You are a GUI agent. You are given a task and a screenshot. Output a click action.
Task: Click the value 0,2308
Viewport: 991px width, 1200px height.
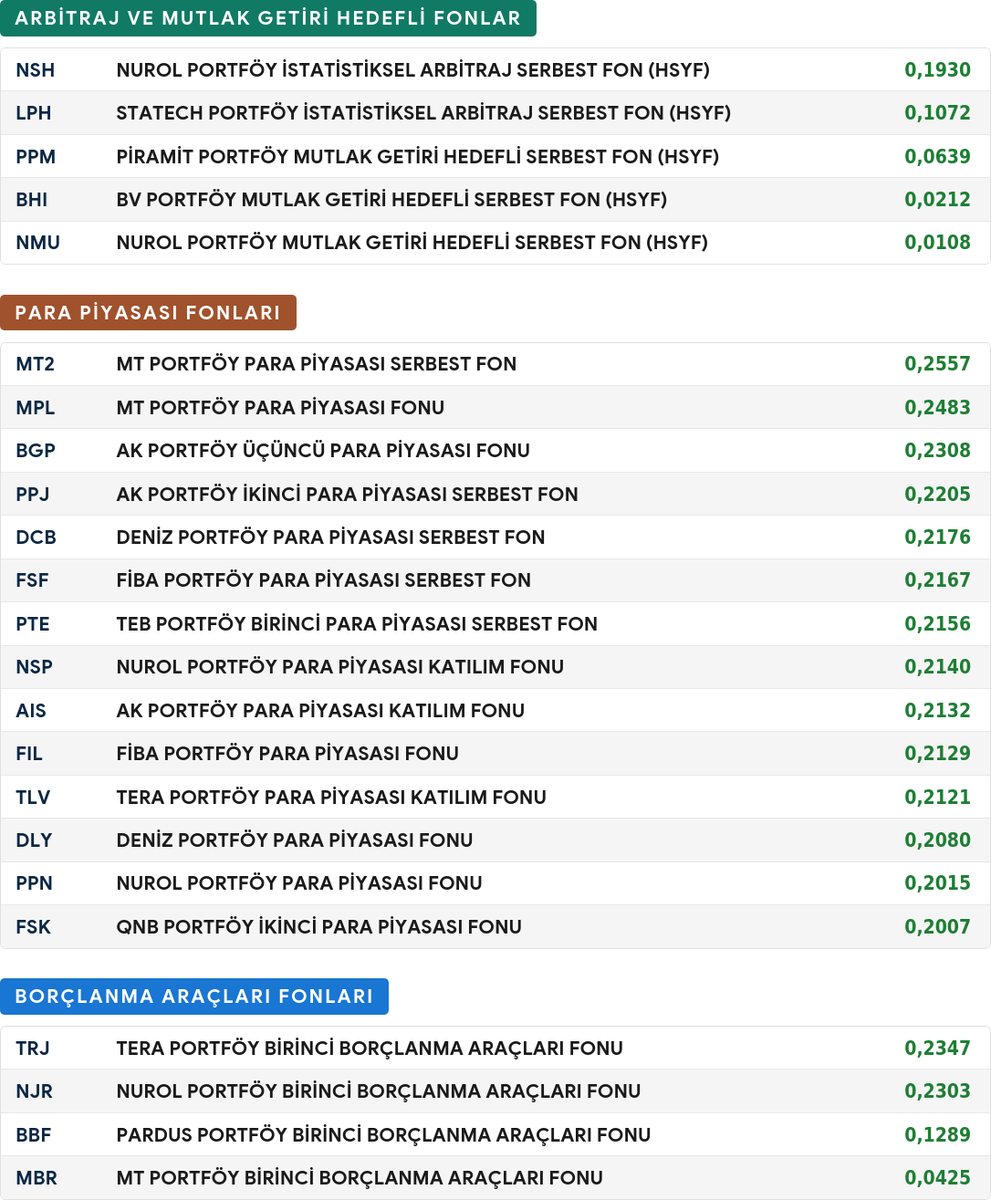tap(938, 451)
